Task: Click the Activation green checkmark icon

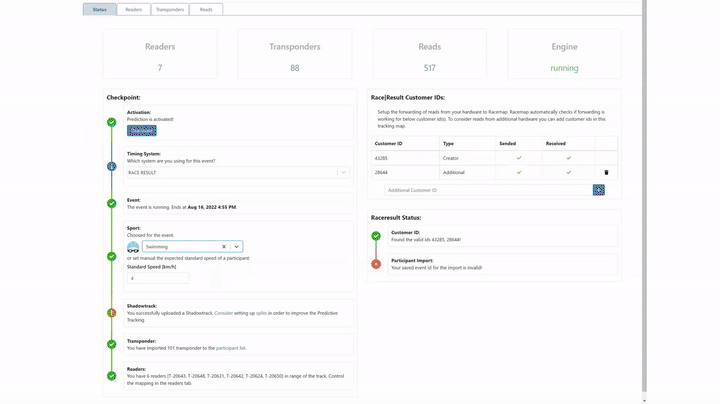Action: pos(112,122)
